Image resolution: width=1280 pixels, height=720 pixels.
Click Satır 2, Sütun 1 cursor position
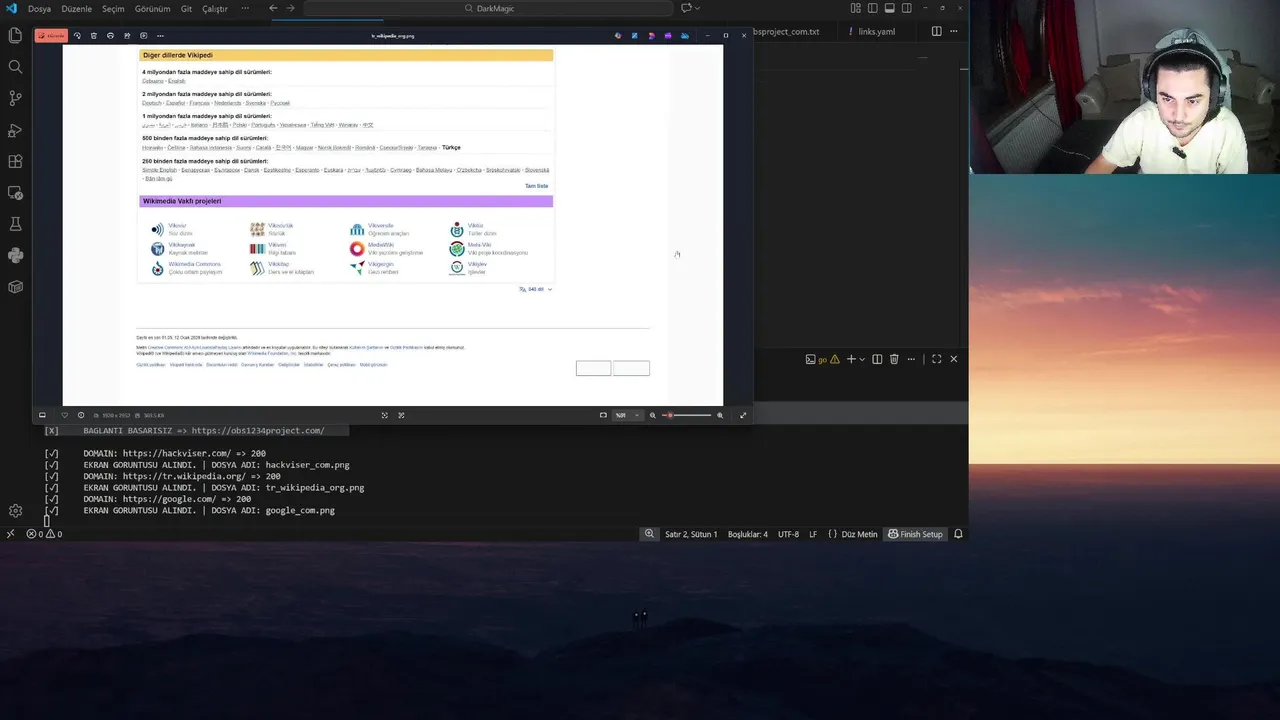coord(691,534)
